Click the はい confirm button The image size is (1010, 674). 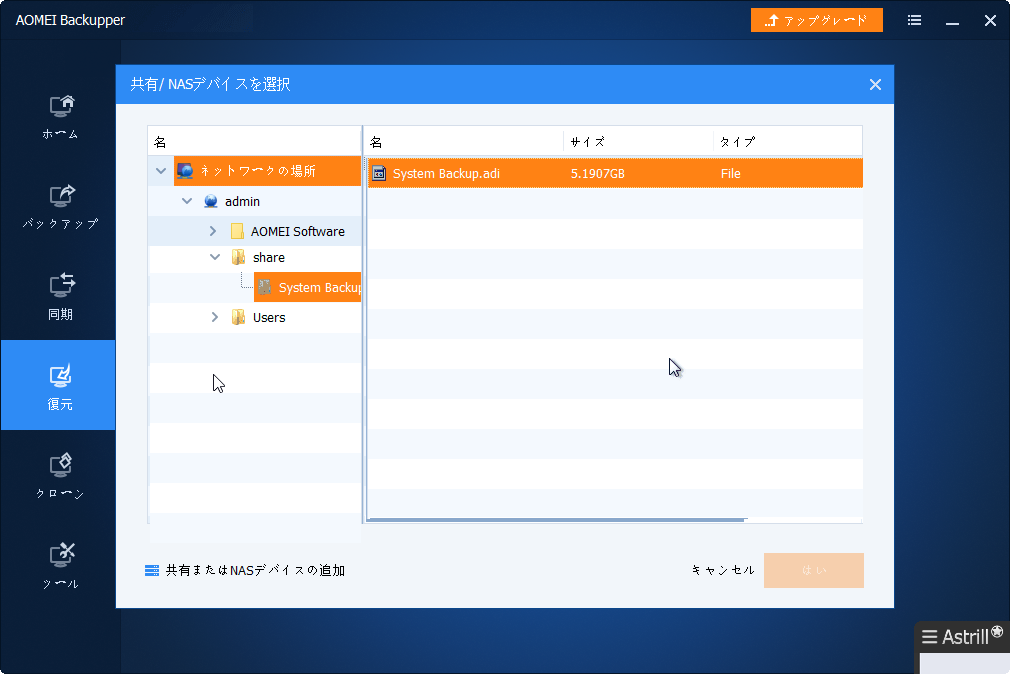814,570
